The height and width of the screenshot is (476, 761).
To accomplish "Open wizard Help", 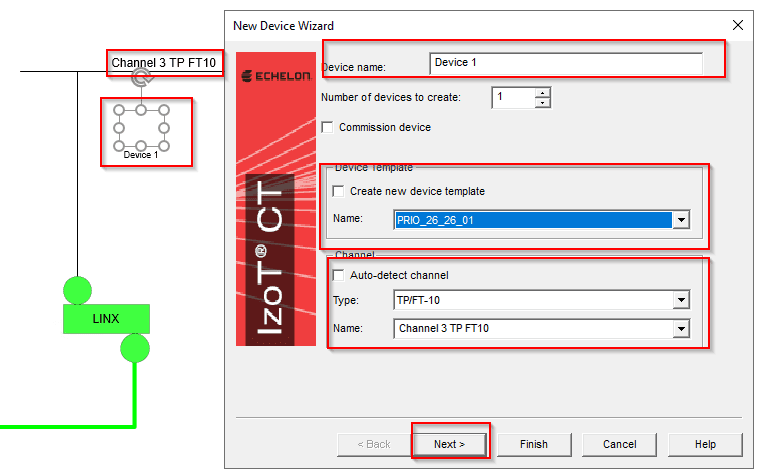I will (704, 444).
